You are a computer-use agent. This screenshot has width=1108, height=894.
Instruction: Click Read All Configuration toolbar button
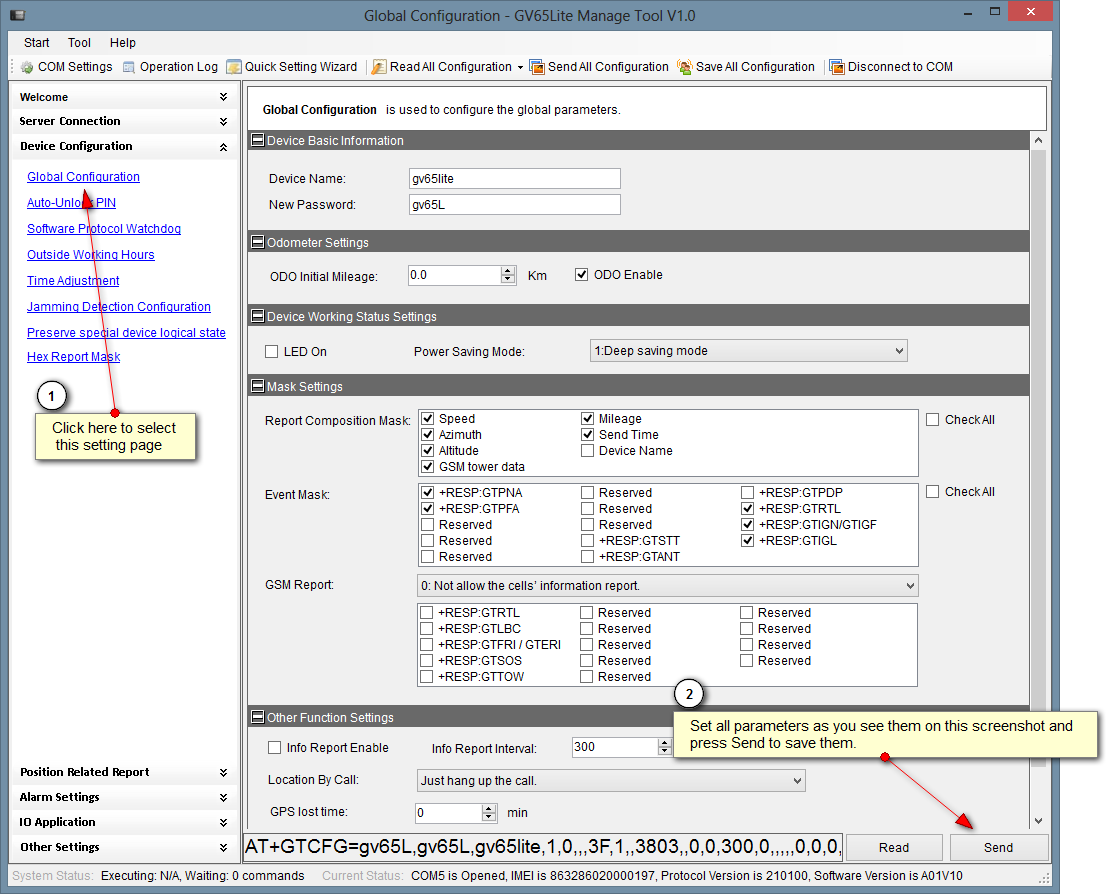[442, 66]
